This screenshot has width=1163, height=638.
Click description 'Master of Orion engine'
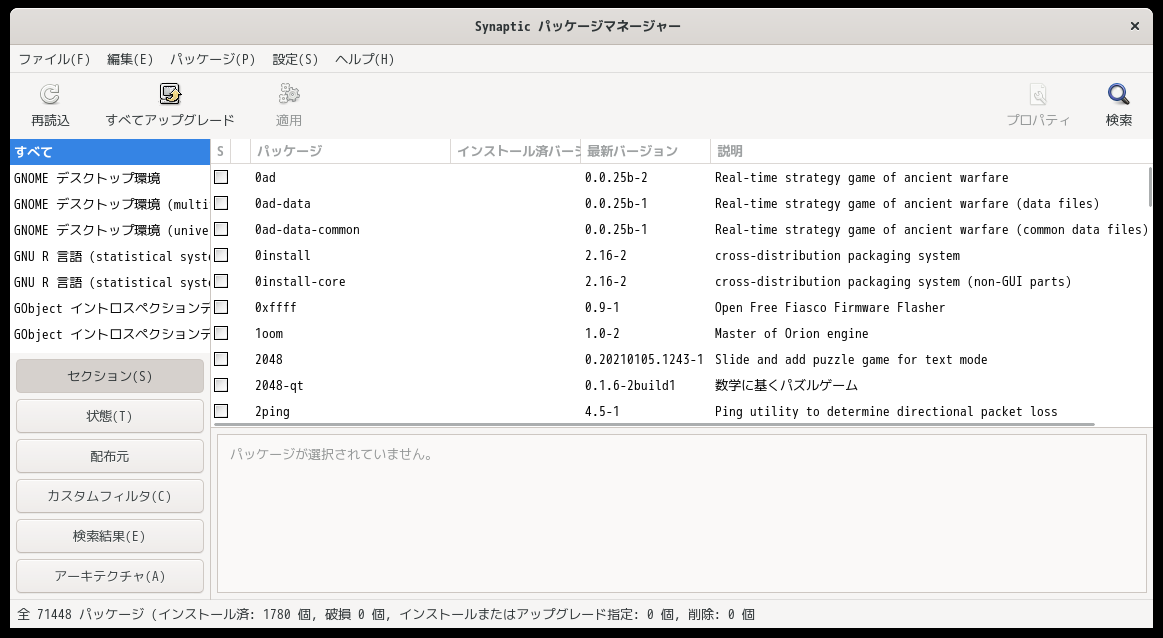pos(791,333)
